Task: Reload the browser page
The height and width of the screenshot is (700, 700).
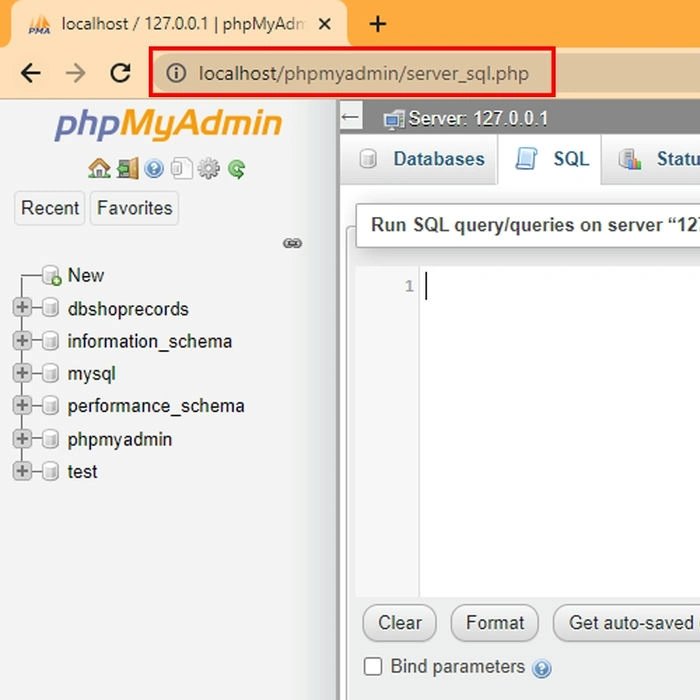Action: point(121,73)
